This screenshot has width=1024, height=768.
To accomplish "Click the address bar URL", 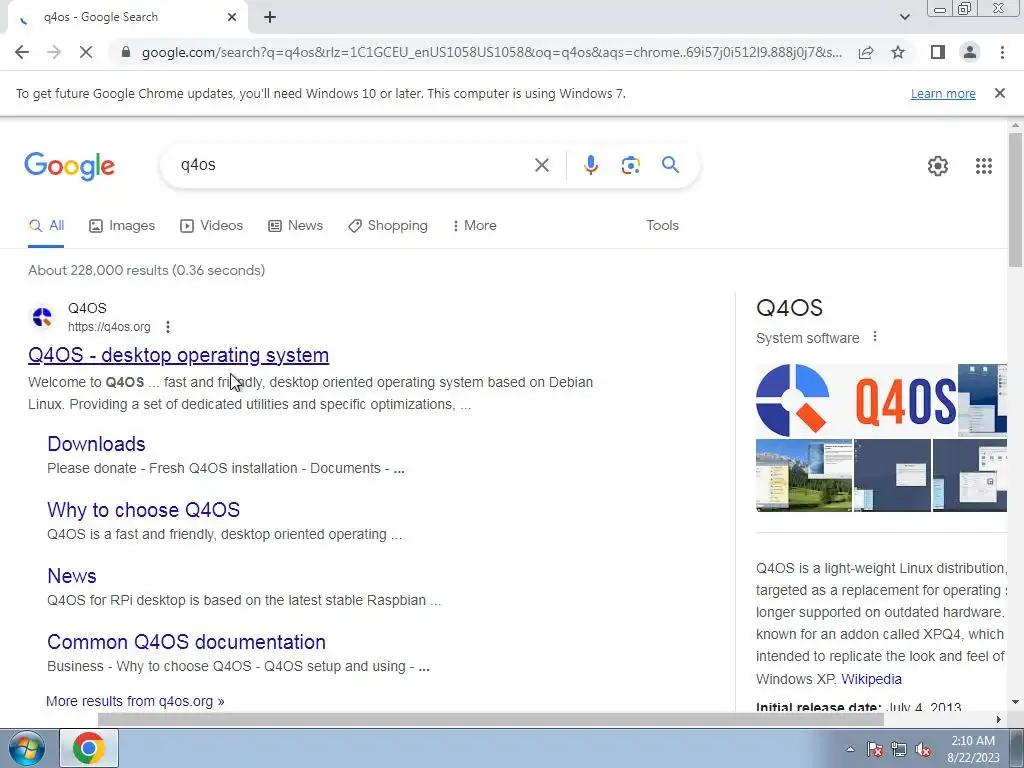I will click(x=491, y=52).
